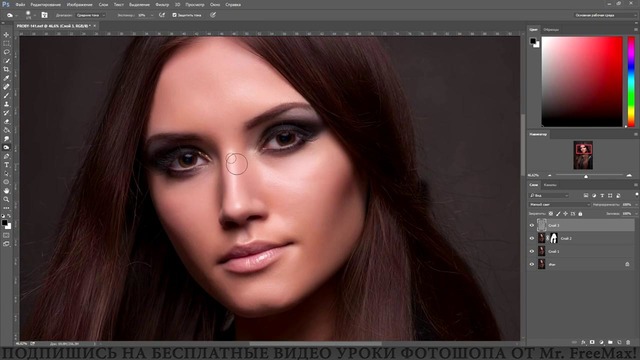Toggle pressure for size in options bar

pos(213,15)
